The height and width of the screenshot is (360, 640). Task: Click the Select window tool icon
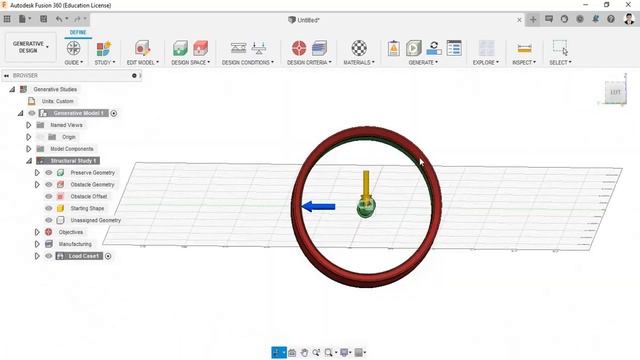[560, 47]
